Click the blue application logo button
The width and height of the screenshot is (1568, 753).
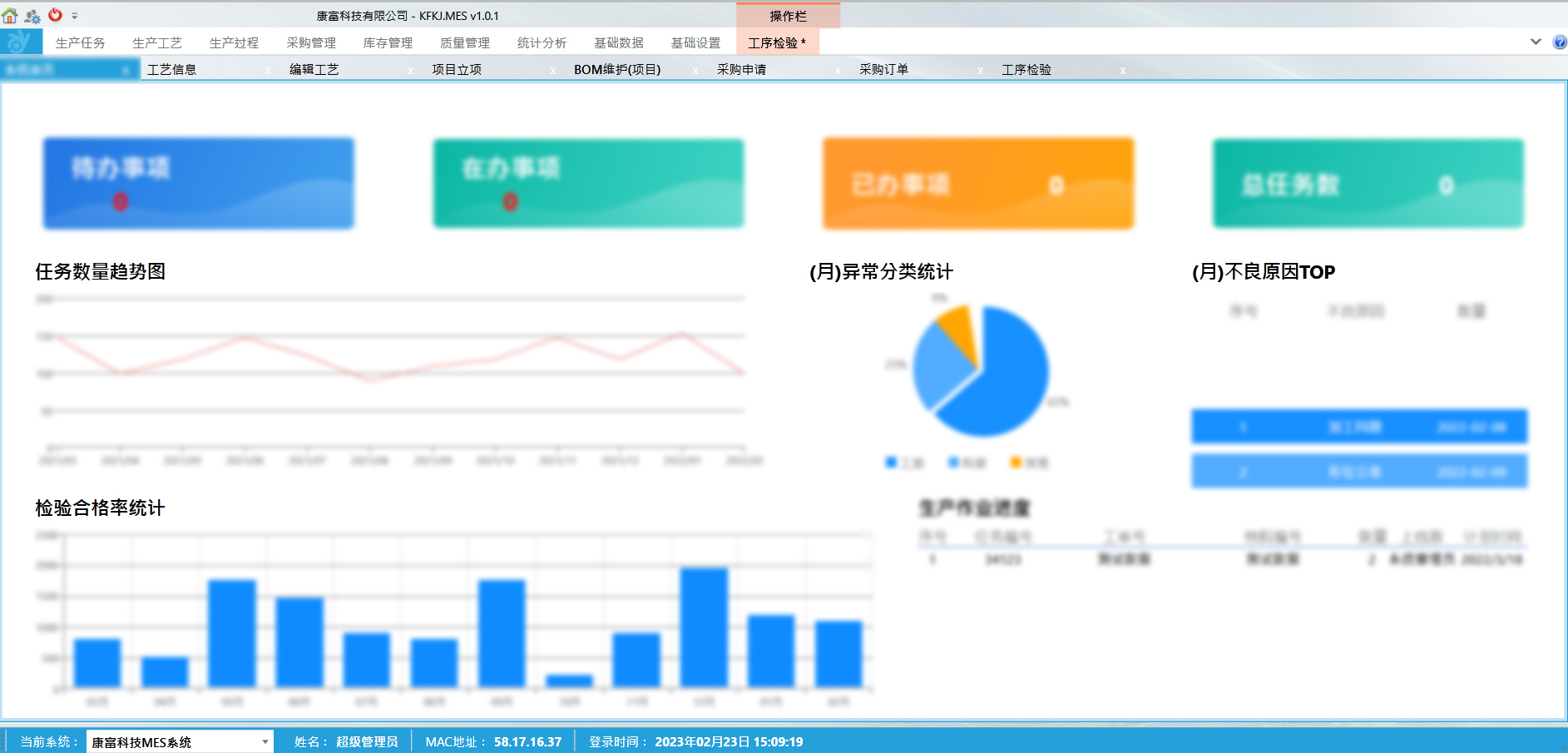click(x=17, y=42)
